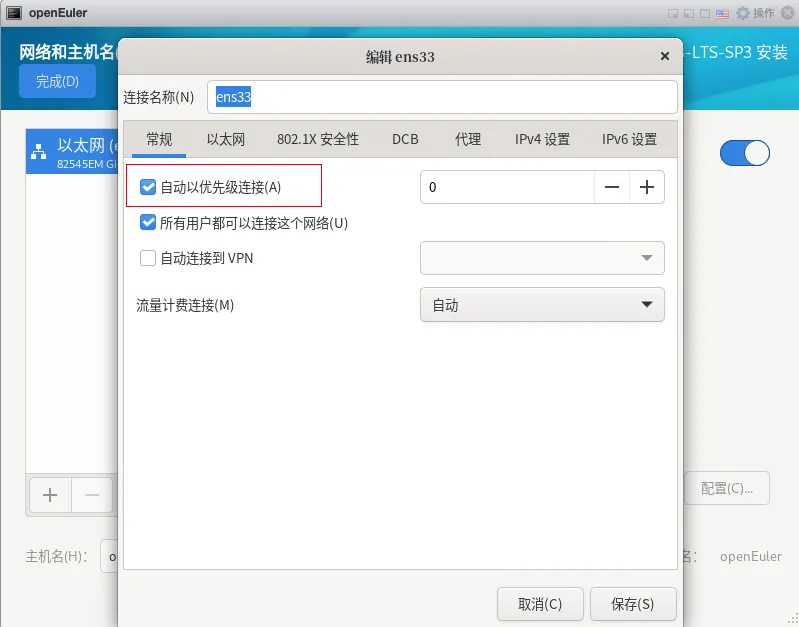Screen dimensions: 799x627
Task: Increase priority with the plus button
Action: click(647, 187)
